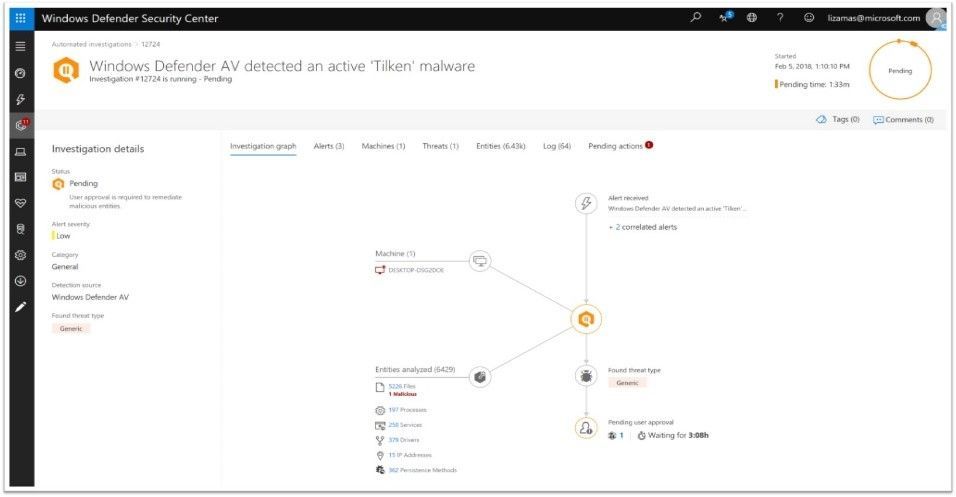Click the General category value

click(x=65, y=267)
